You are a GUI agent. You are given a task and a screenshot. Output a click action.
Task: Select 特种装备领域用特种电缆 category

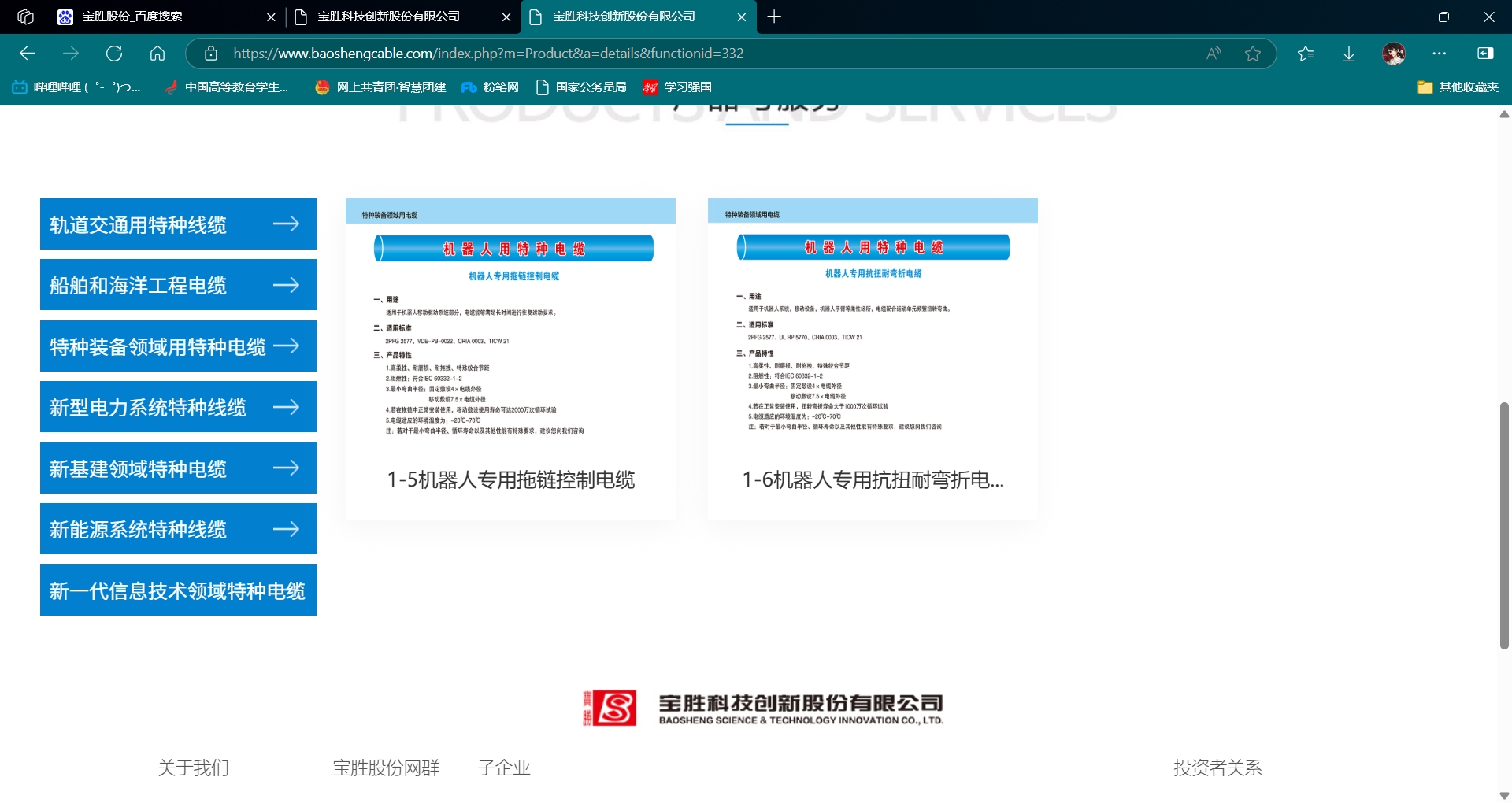178,346
